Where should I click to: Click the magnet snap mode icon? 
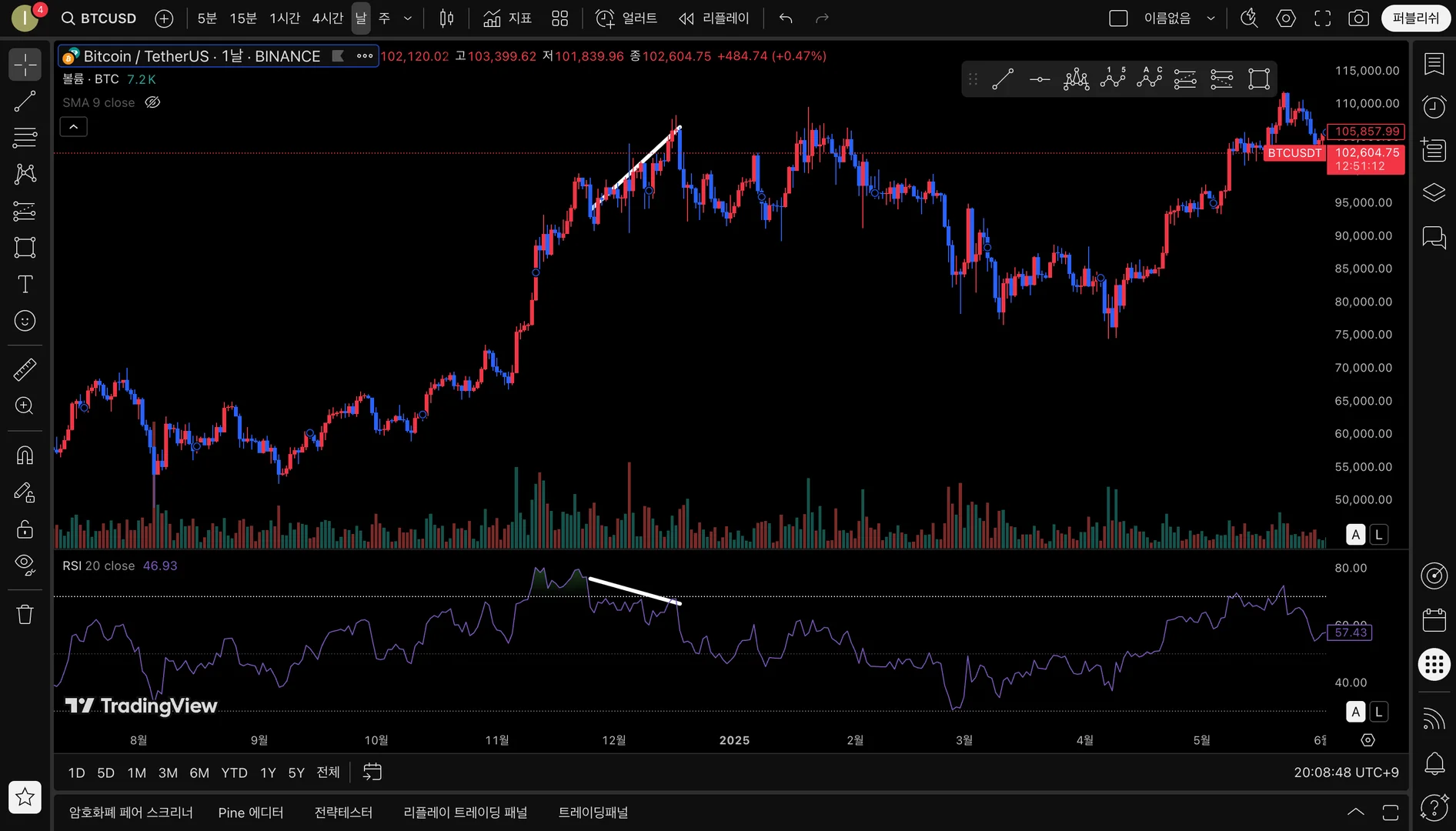[25, 456]
